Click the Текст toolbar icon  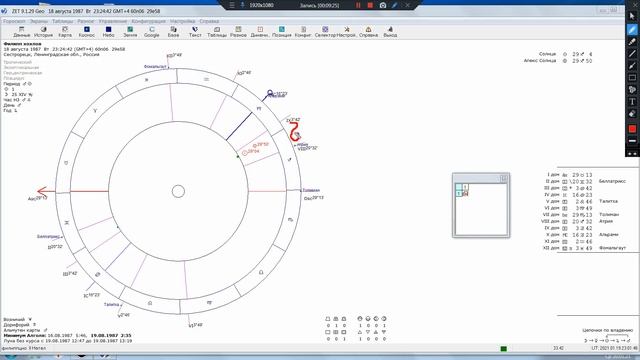[x=195, y=32]
